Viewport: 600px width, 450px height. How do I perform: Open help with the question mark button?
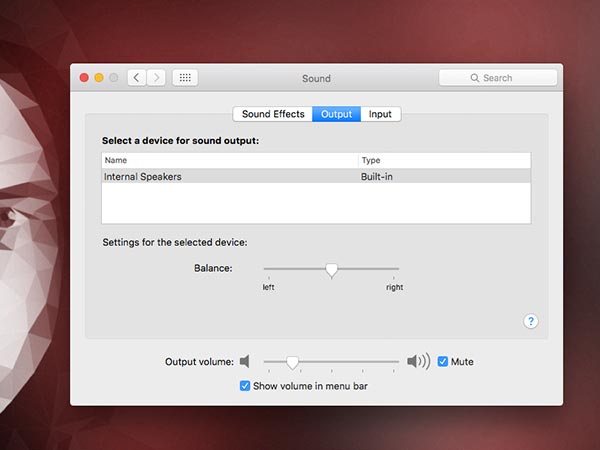click(x=531, y=321)
